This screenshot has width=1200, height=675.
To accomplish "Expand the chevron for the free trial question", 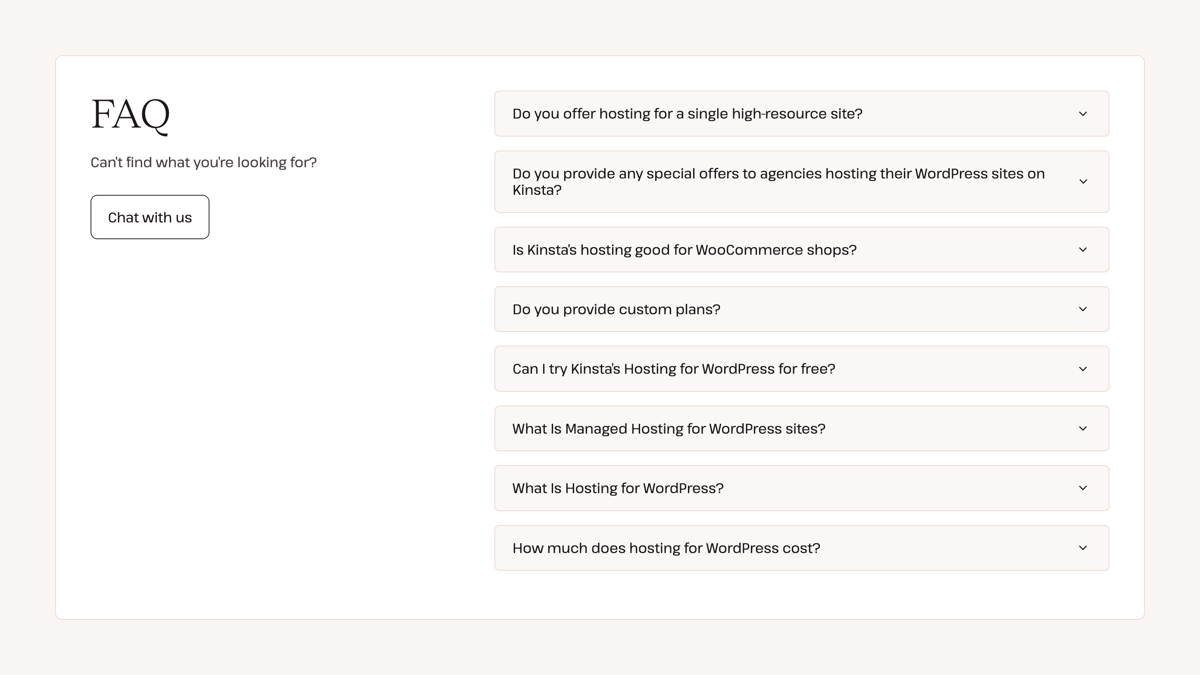I will tap(1082, 368).
